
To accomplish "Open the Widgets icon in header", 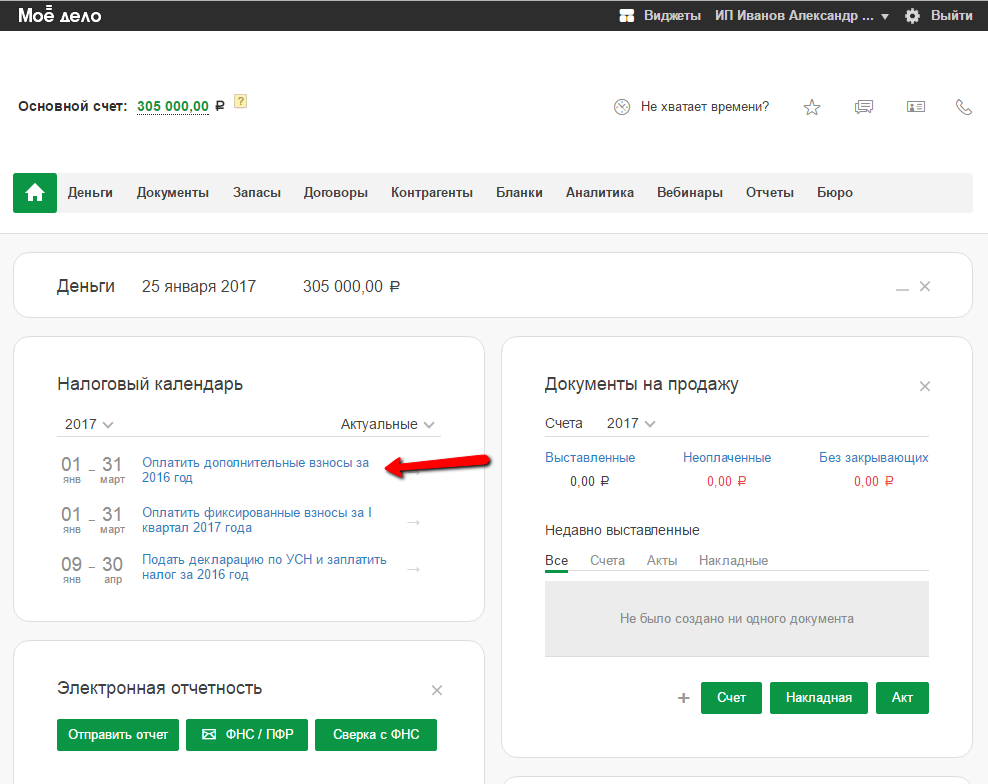I will 626,16.
